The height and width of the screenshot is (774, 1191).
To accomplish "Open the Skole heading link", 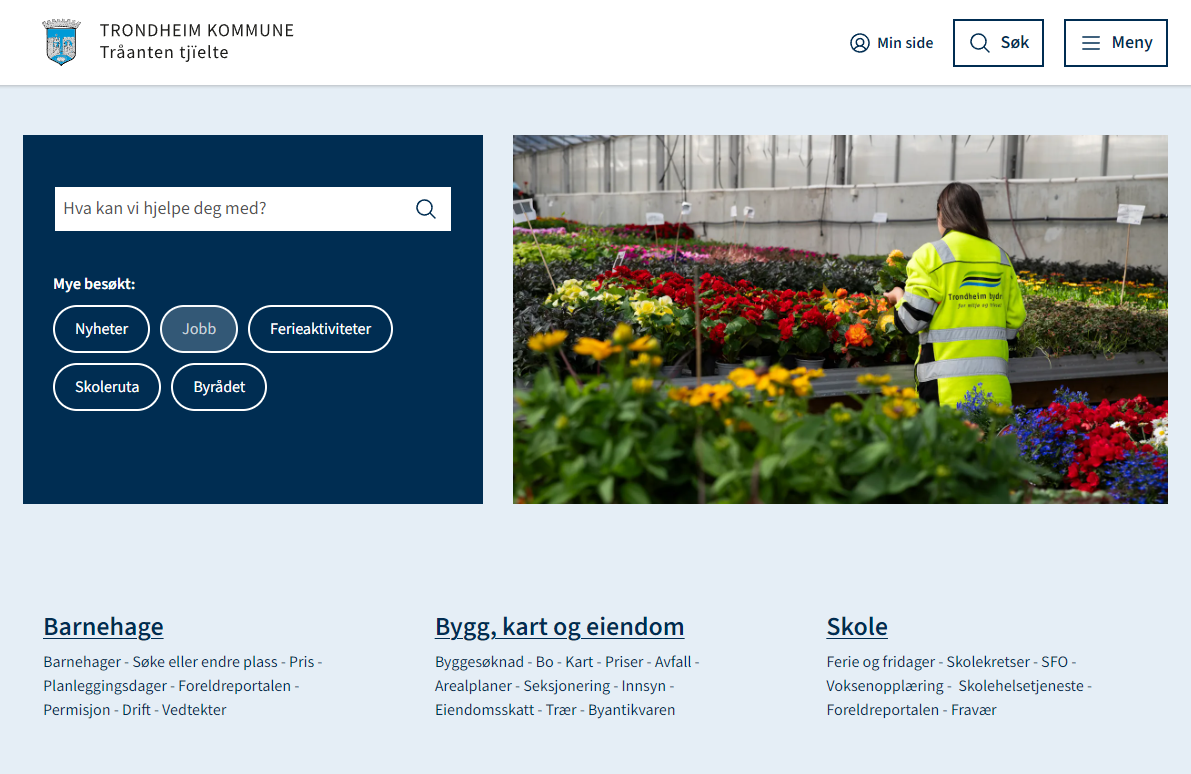I will pyautogui.click(x=857, y=627).
